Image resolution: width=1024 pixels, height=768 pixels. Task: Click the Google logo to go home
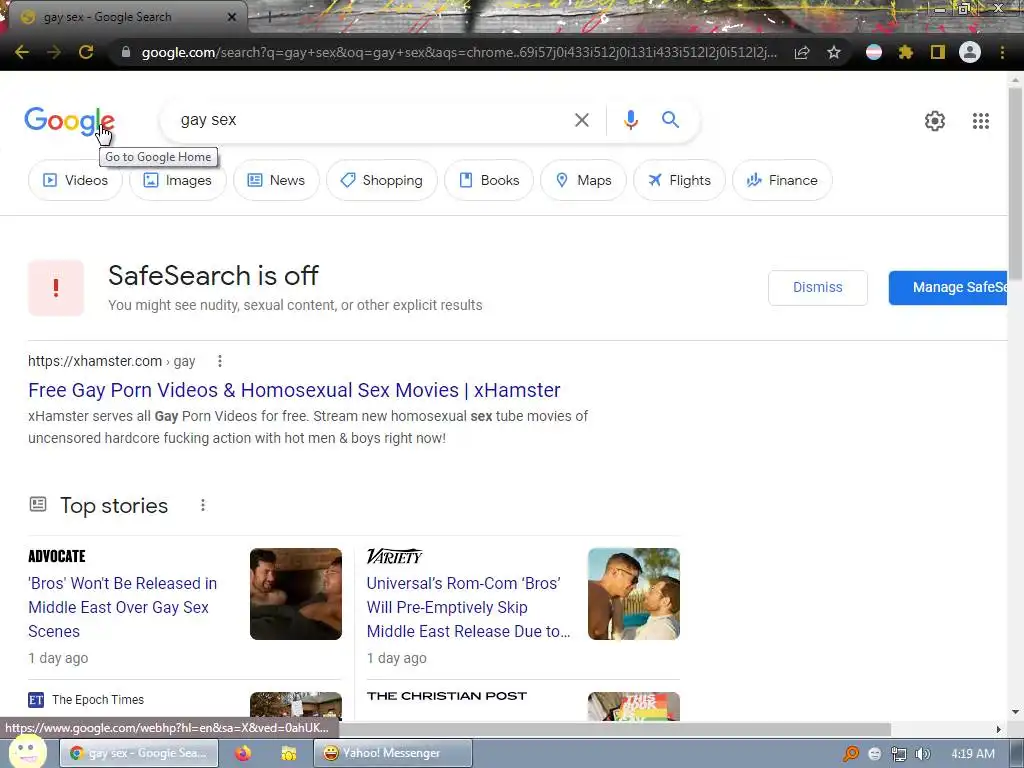point(69,121)
